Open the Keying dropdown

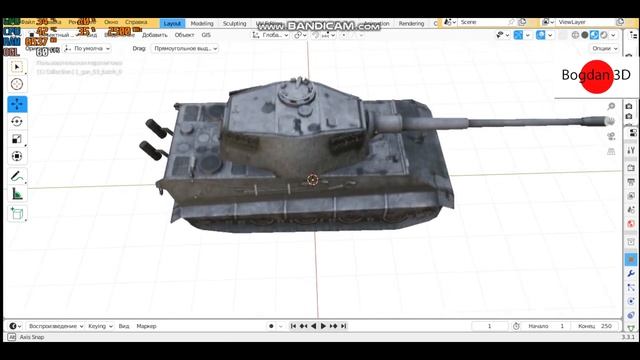pos(100,326)
